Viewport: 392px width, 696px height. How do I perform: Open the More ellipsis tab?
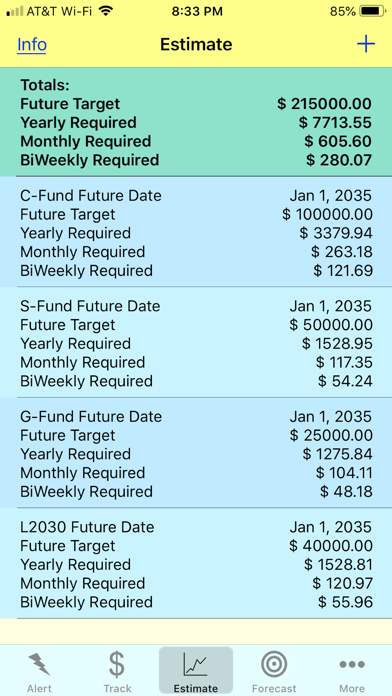tap(352, 671)
